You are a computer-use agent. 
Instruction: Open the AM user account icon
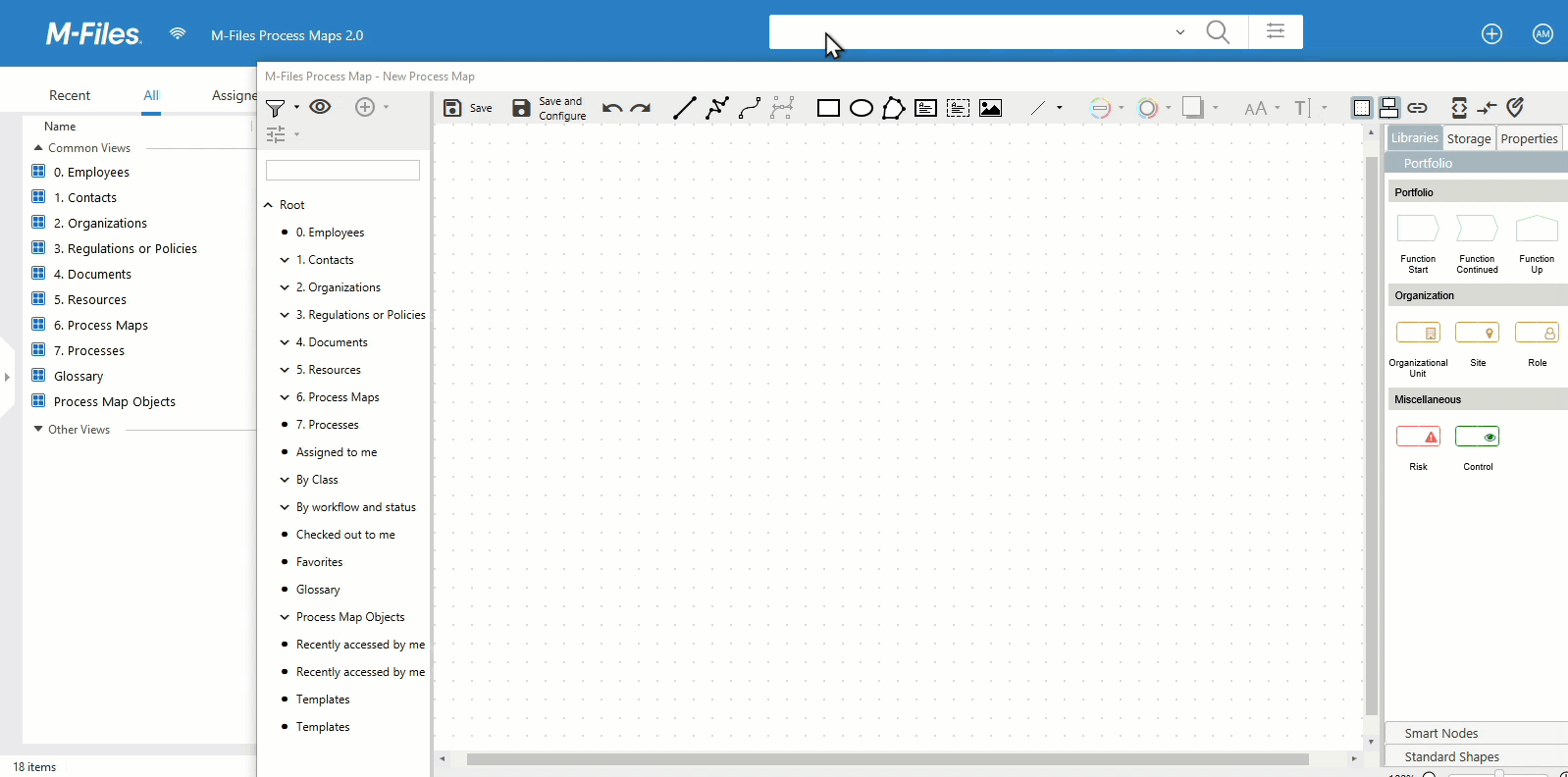(x=1542, y=34)
